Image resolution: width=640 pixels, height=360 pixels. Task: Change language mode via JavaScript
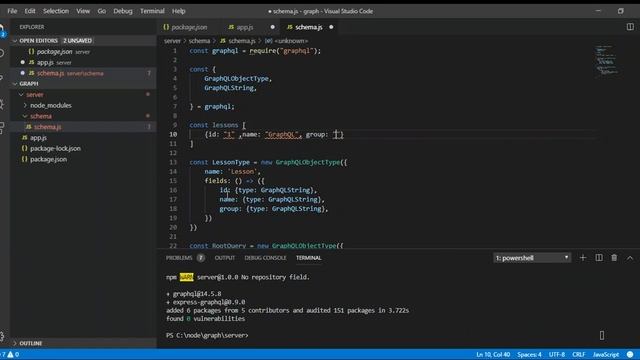point(606,354)
